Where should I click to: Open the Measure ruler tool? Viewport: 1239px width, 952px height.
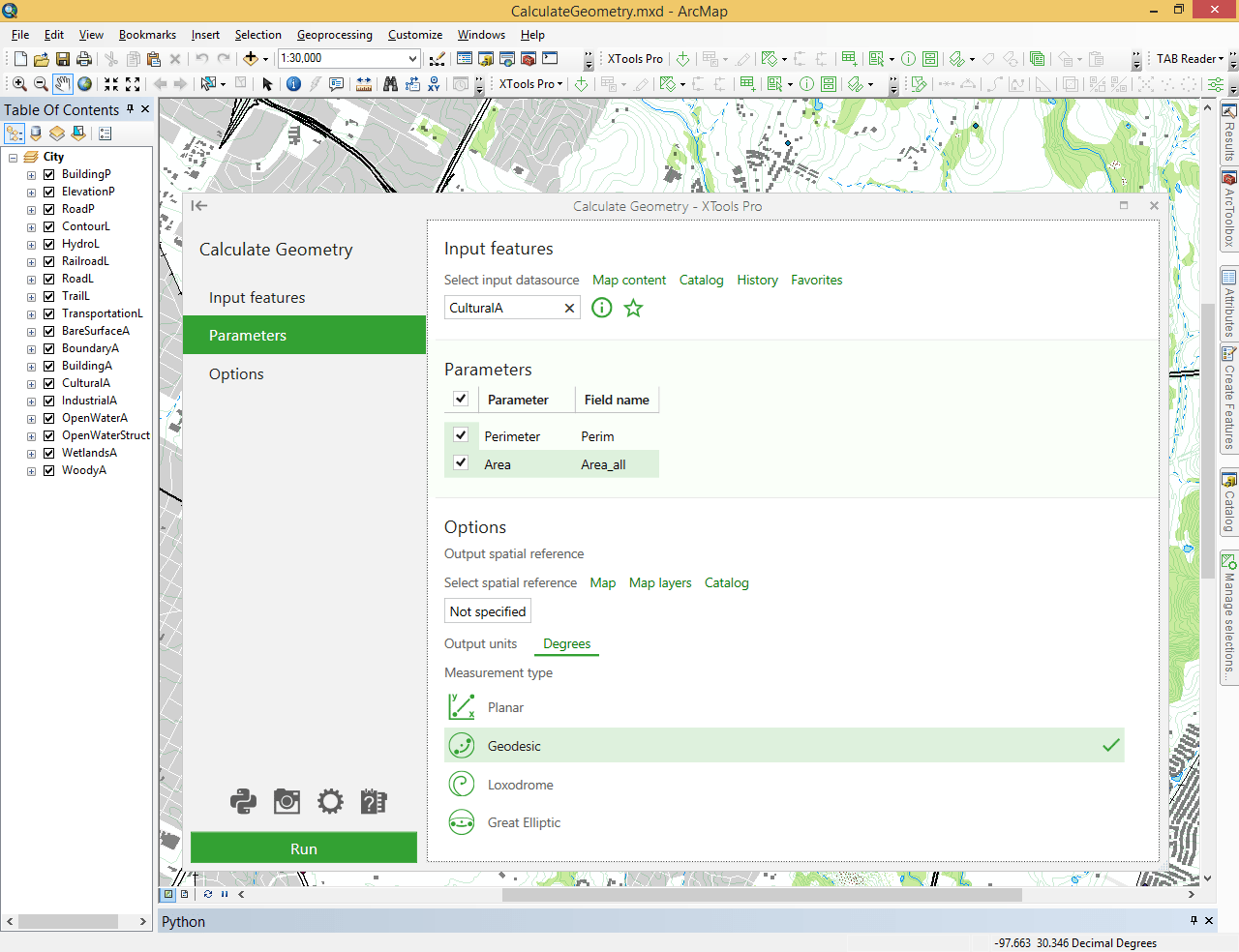tap(364, 84)
